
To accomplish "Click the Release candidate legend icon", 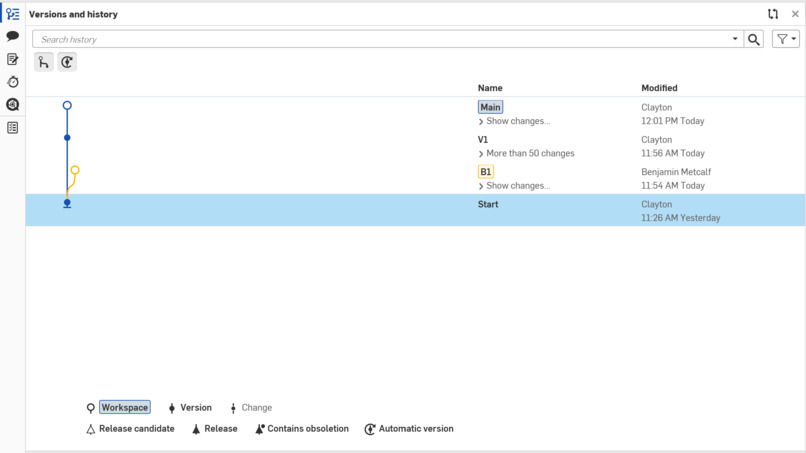I will [x=90, y=429].
